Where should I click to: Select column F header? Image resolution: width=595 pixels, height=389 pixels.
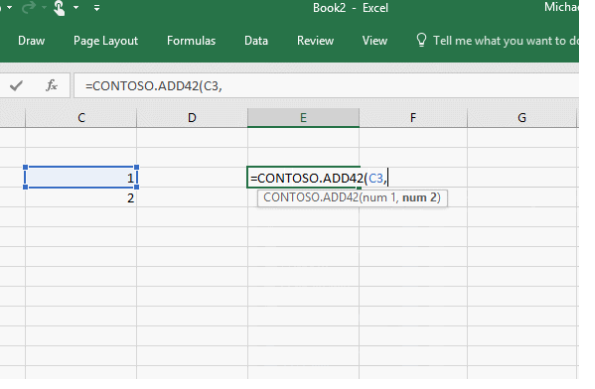[x=413, y=118]
